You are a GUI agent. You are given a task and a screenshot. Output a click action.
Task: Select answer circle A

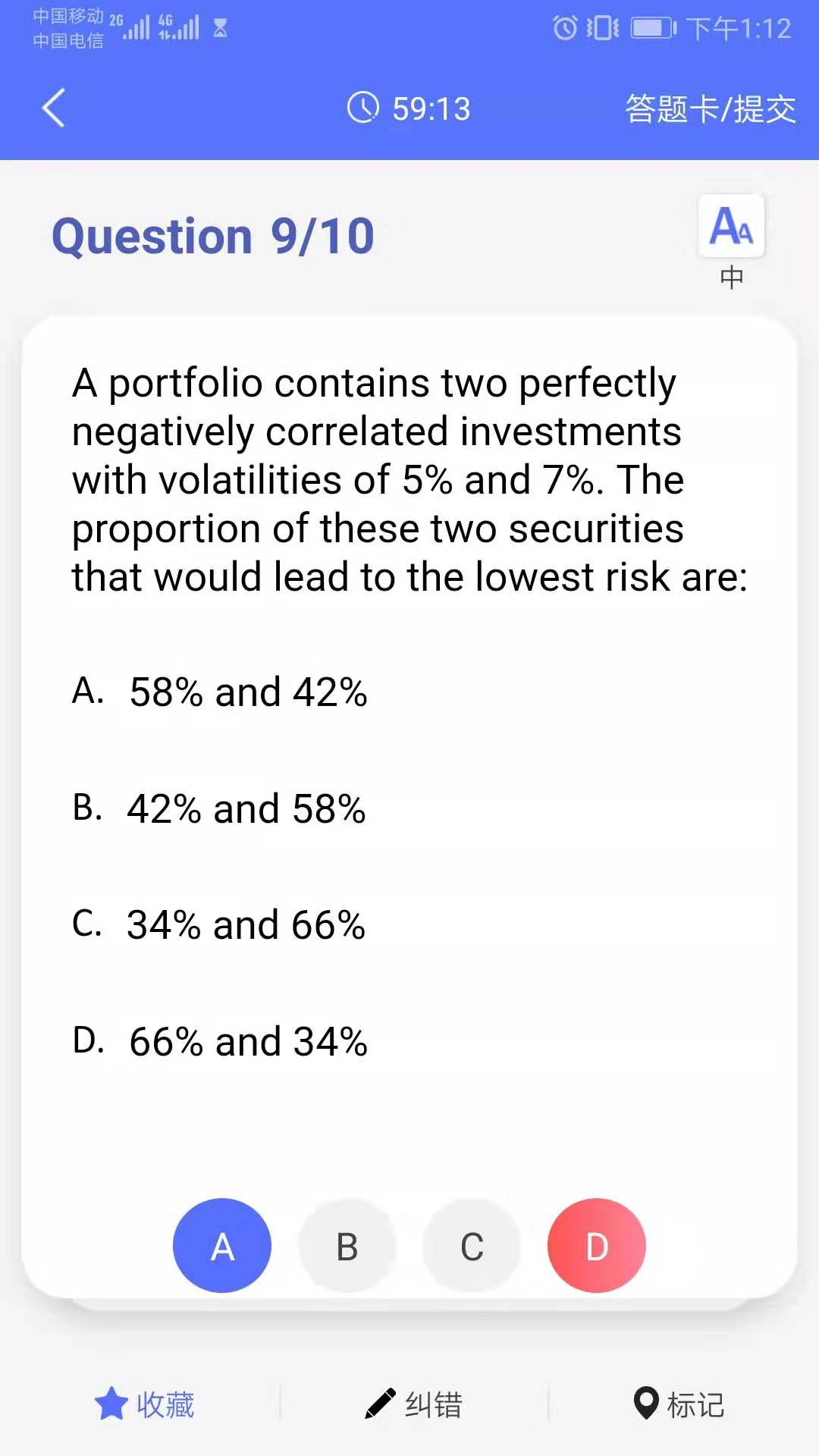point(222,1246)
